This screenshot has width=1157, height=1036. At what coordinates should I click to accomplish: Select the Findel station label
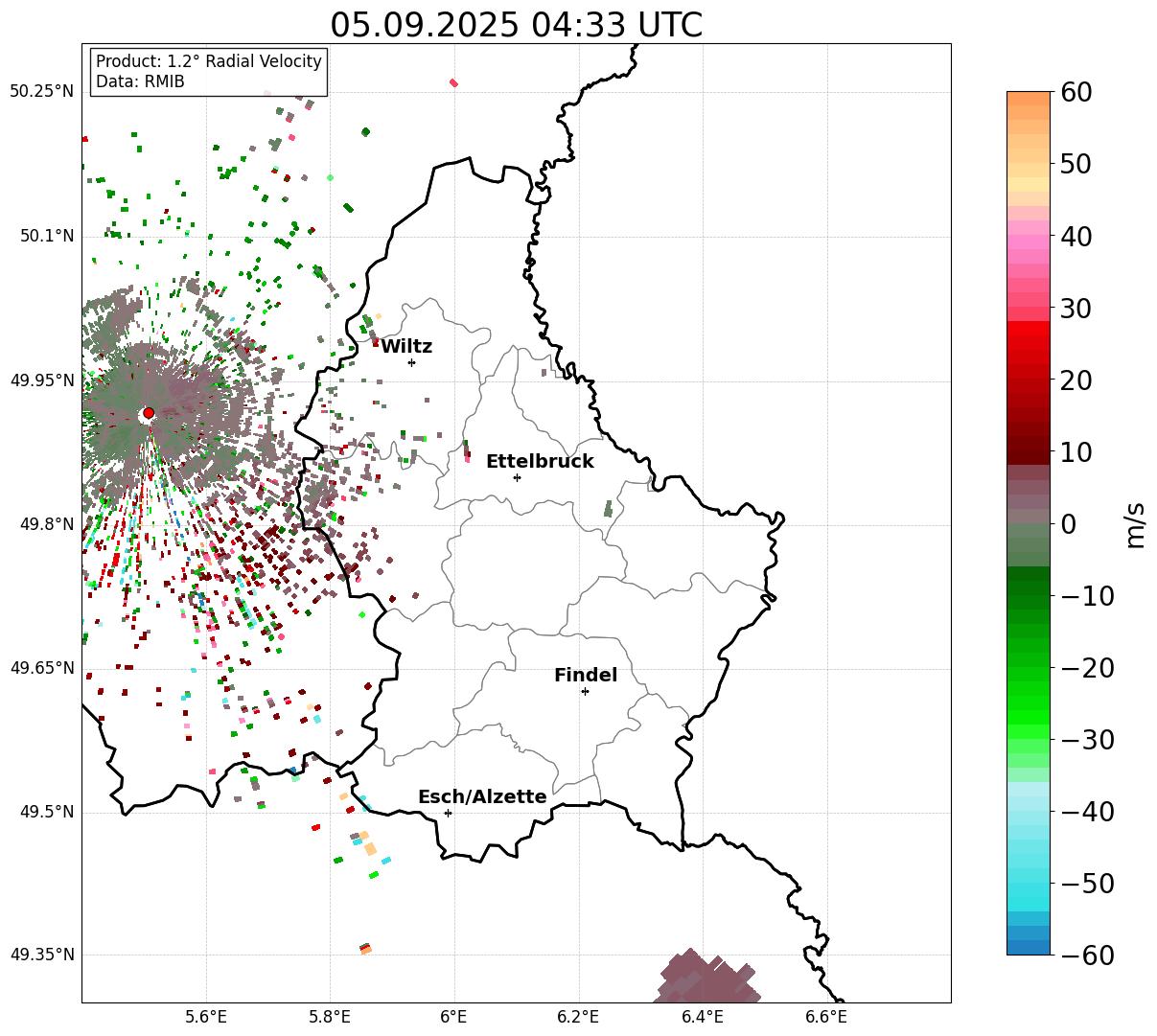point(586,675)
